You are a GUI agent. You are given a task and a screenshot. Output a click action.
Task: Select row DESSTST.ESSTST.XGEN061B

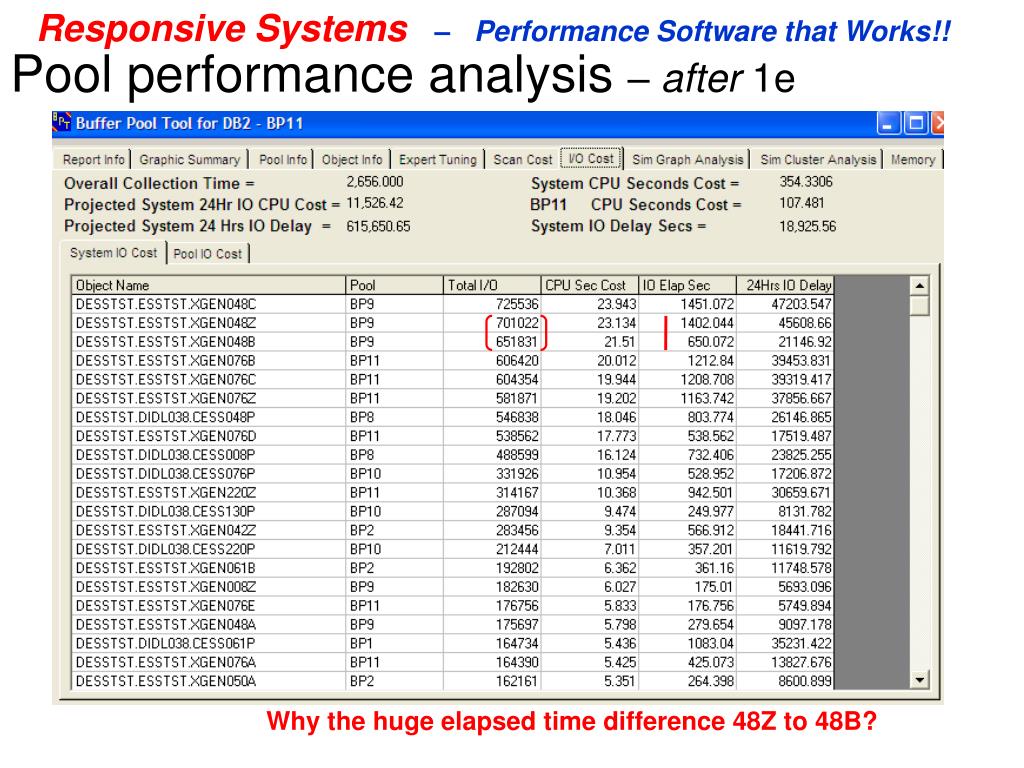(x=453, y=568)
